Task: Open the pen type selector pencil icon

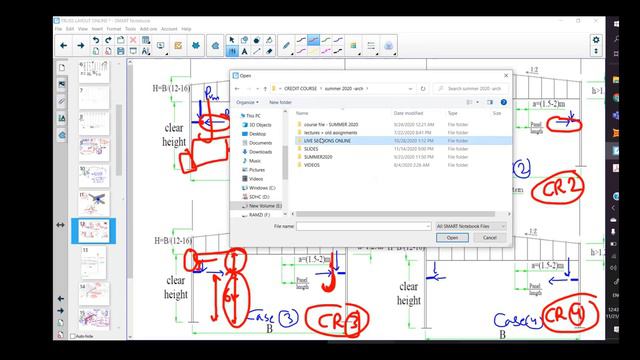Action: [x=286, y=46]
